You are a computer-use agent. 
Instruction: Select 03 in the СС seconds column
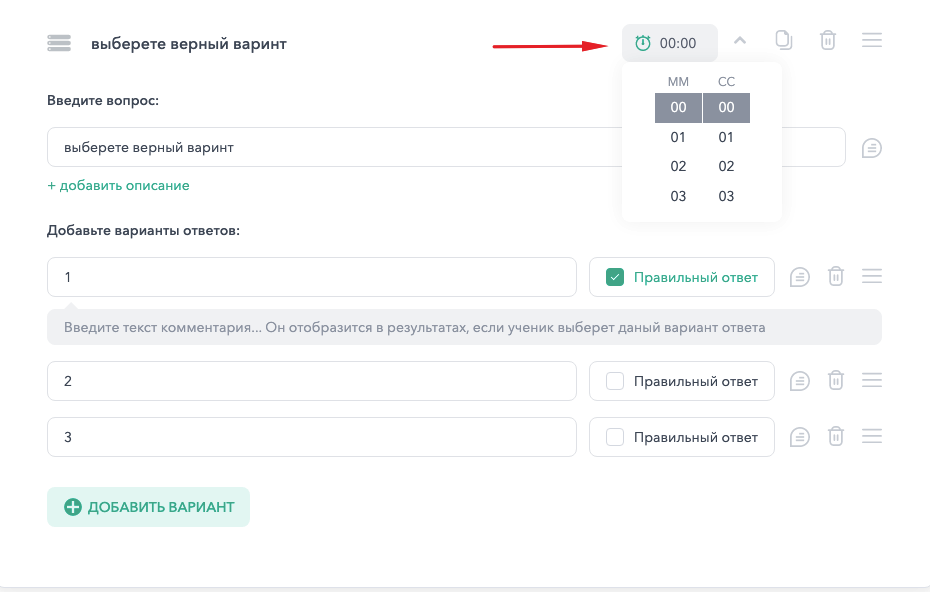(x=726, y=196)
